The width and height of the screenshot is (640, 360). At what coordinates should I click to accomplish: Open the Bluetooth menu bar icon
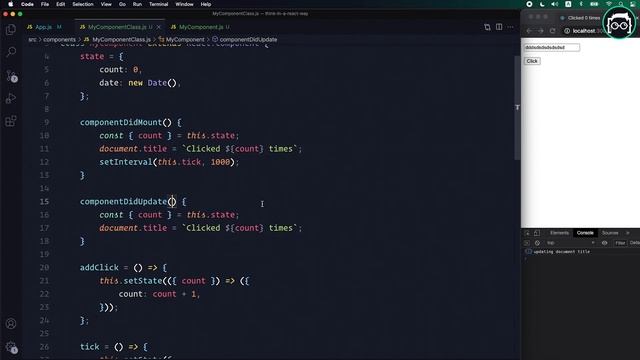(x=581, y=4)
